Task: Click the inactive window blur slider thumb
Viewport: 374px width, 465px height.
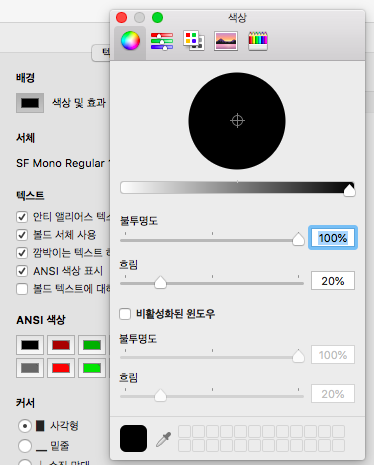Action: [x=160, y=395]
